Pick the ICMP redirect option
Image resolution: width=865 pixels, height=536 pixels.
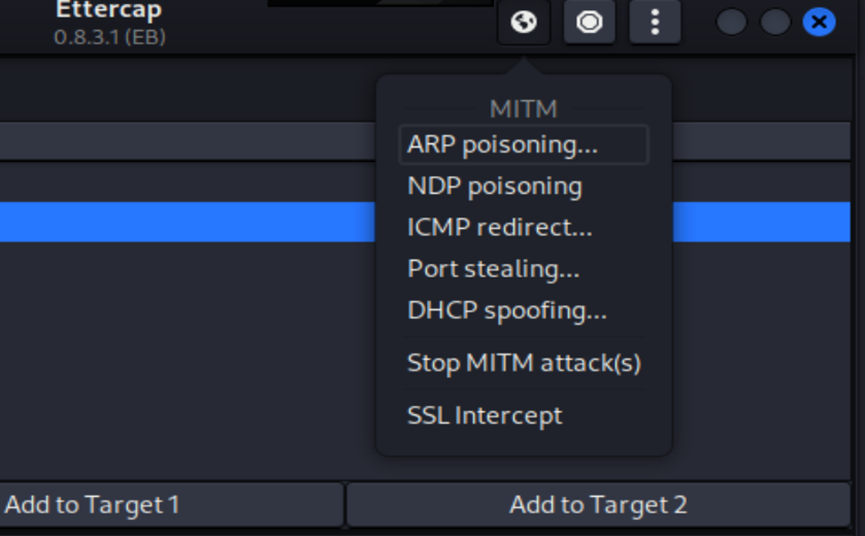(500, 227)
